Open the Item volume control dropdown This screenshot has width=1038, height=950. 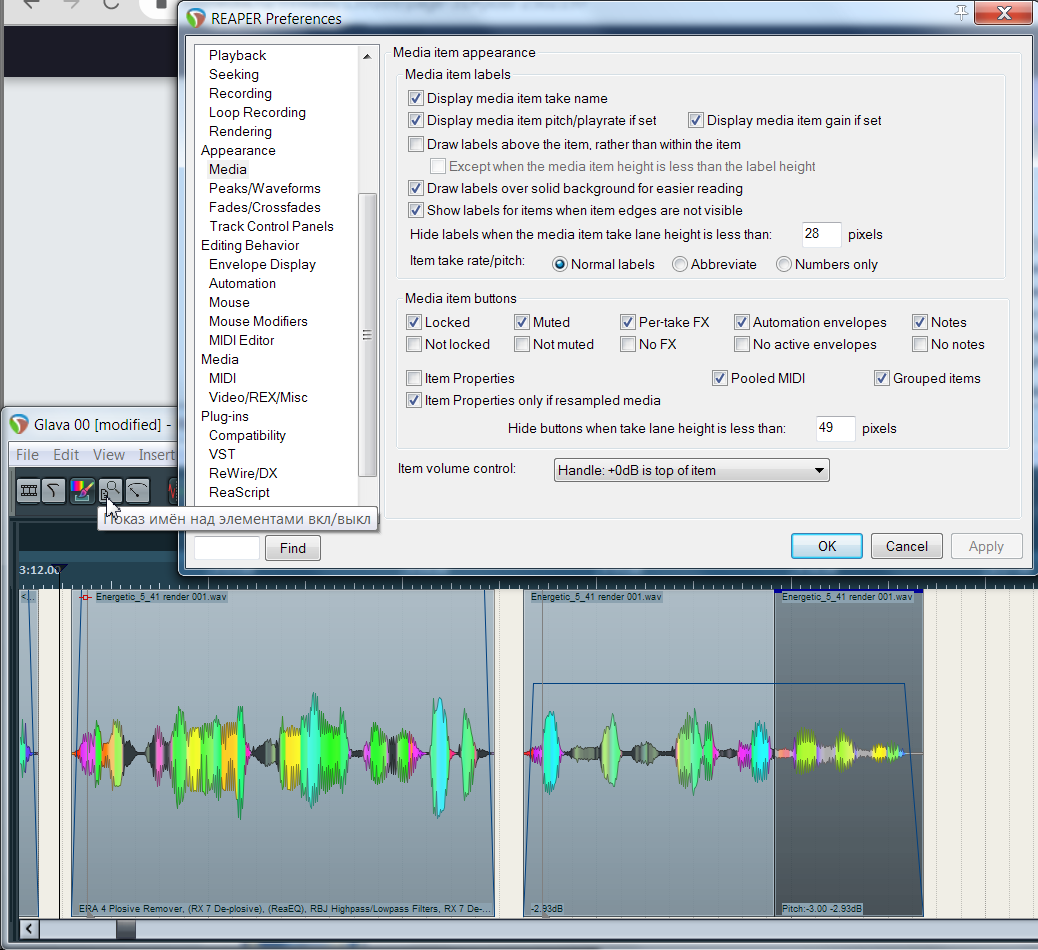click(691, 471)
